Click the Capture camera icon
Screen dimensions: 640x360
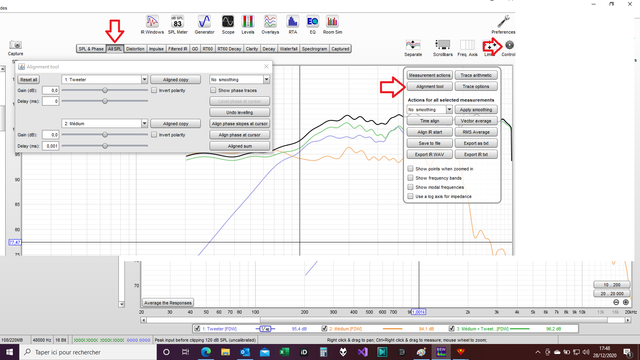coord(16,48)
